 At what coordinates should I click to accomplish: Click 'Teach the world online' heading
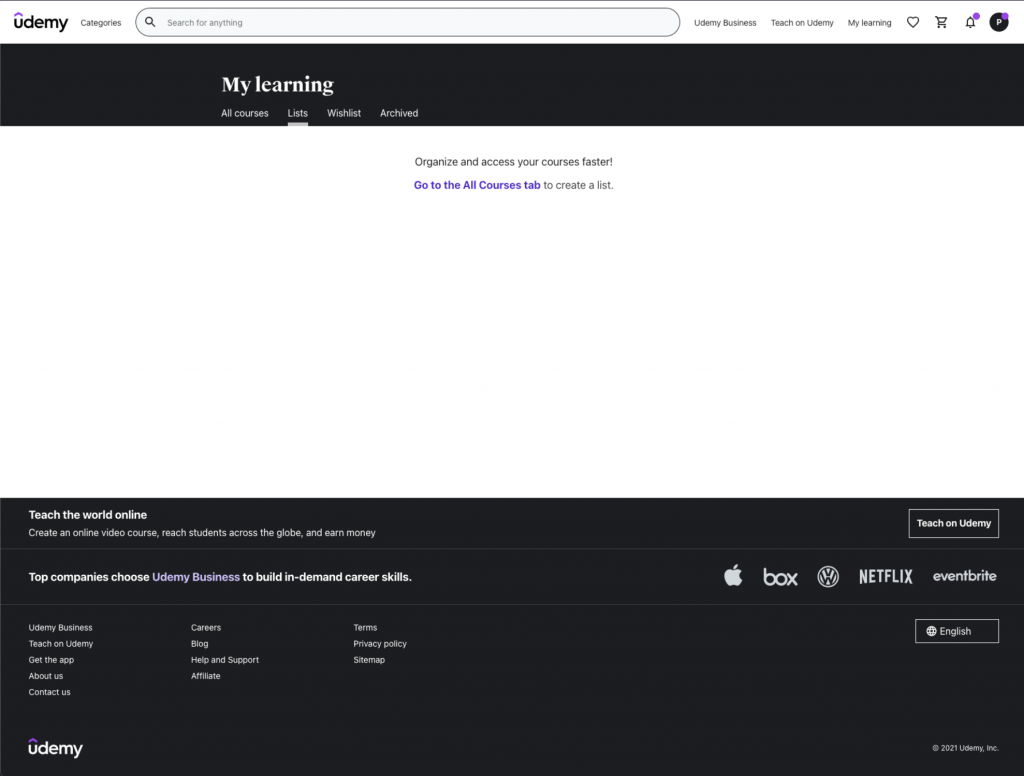[88, 515]
